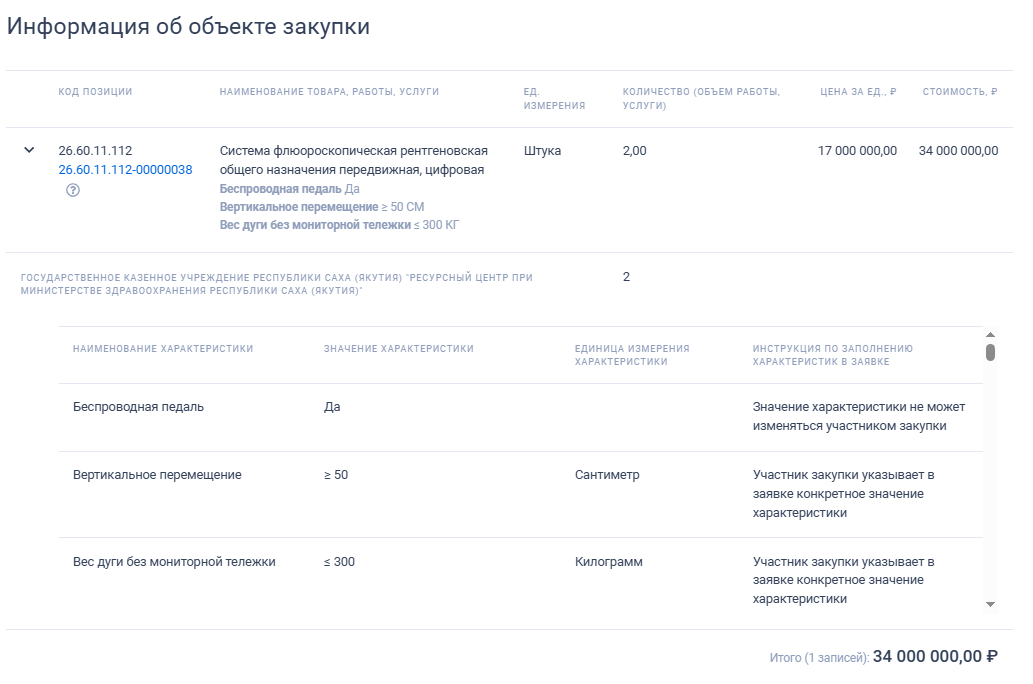Click the summary "Вес дуги без мониторной тележки ≤ 300 КГ"
1033x684 pixels.
coord(339,225)
